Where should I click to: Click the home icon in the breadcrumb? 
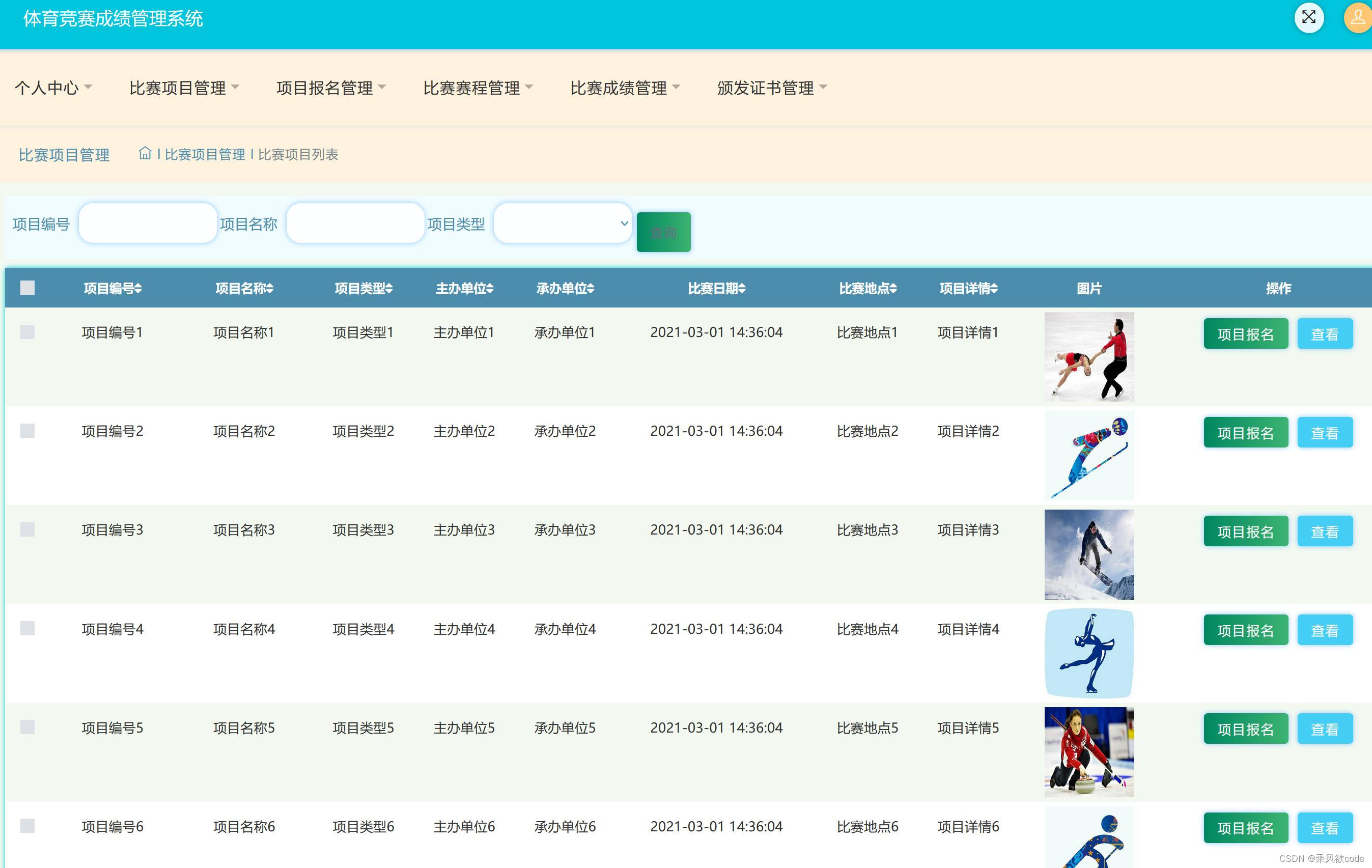145,153
